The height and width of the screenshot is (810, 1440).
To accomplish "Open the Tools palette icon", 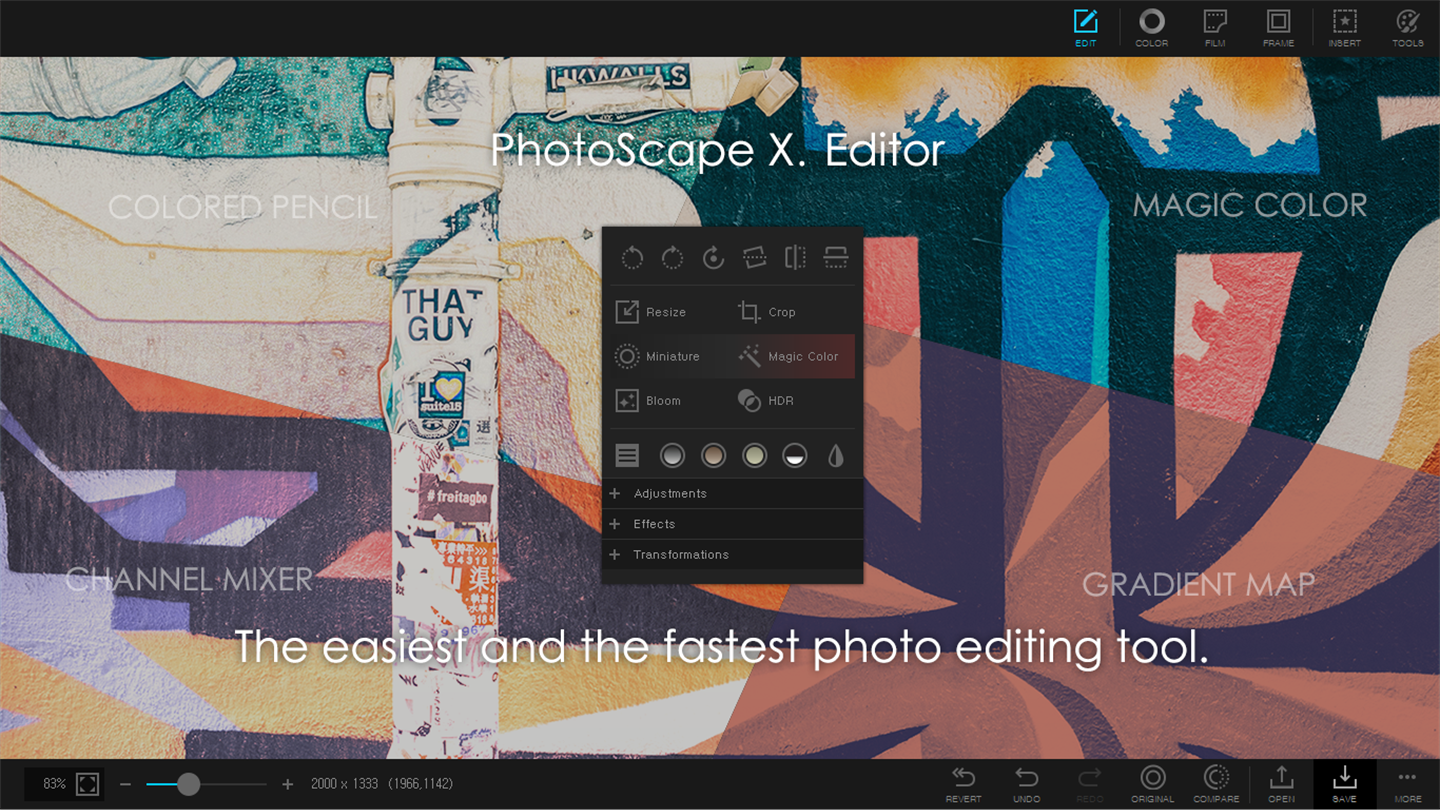I will pyautogui.click(x=1407, y=28).
